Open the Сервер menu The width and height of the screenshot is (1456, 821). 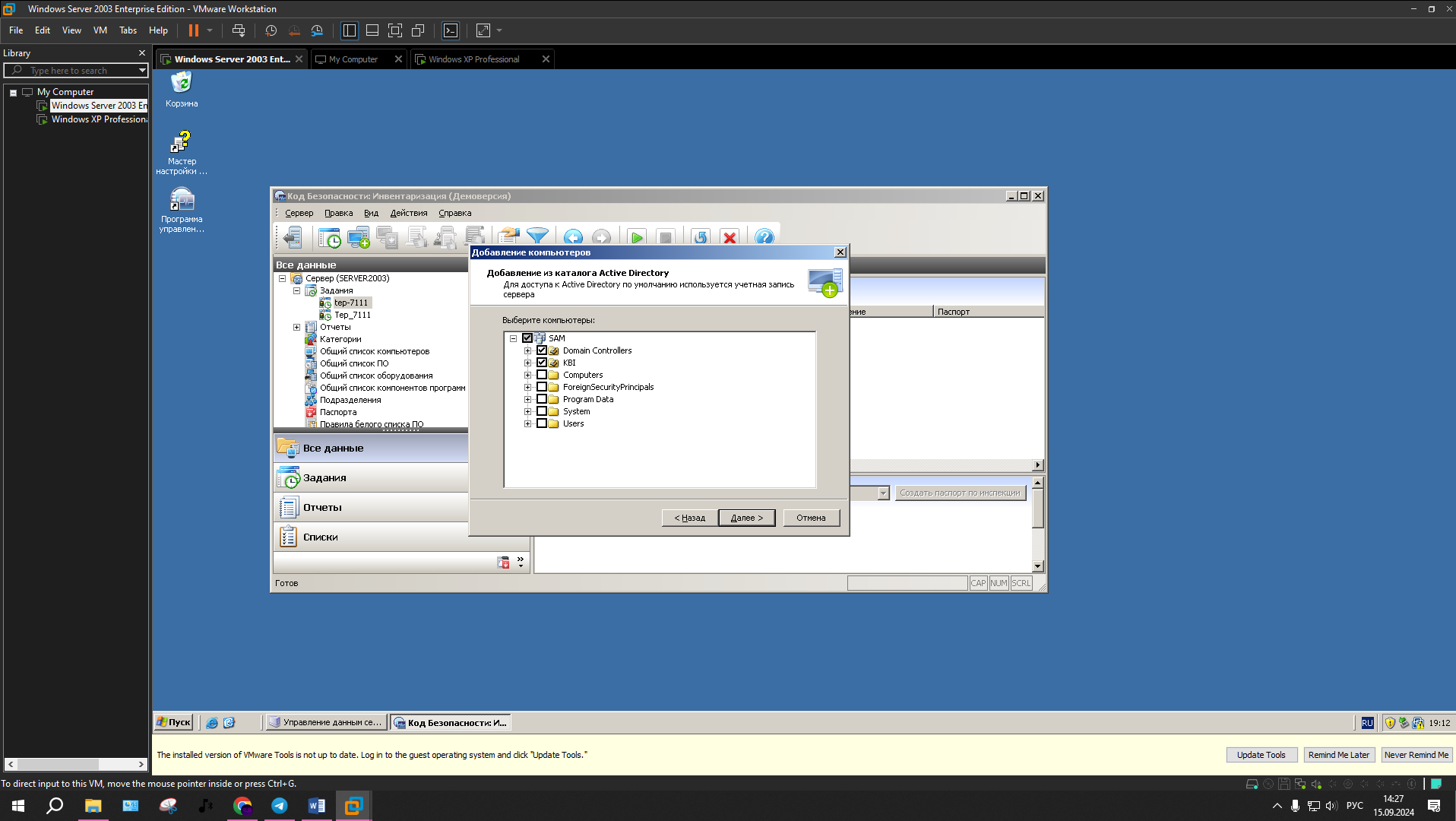pos(299,213)
